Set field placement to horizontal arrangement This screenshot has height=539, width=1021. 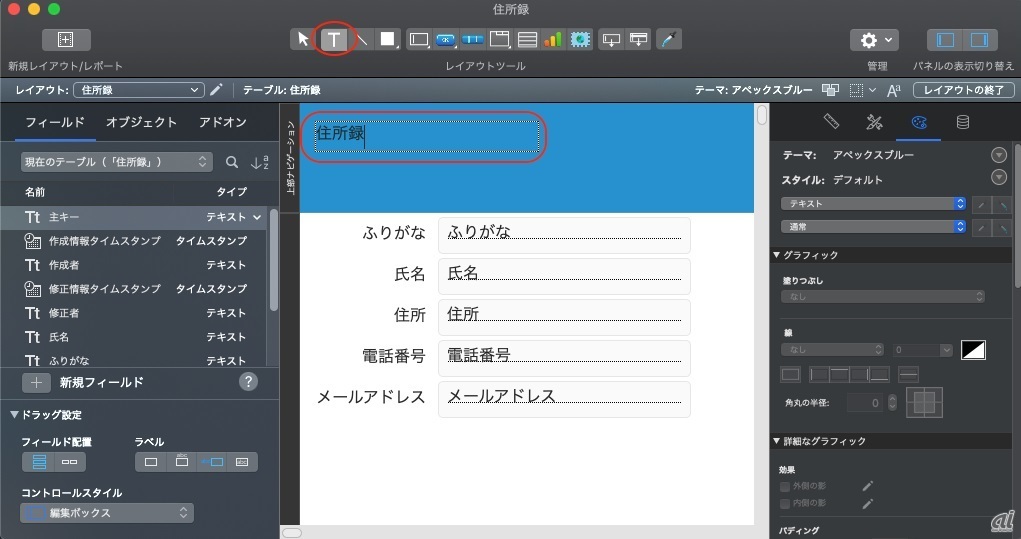[x=70, y=462]
